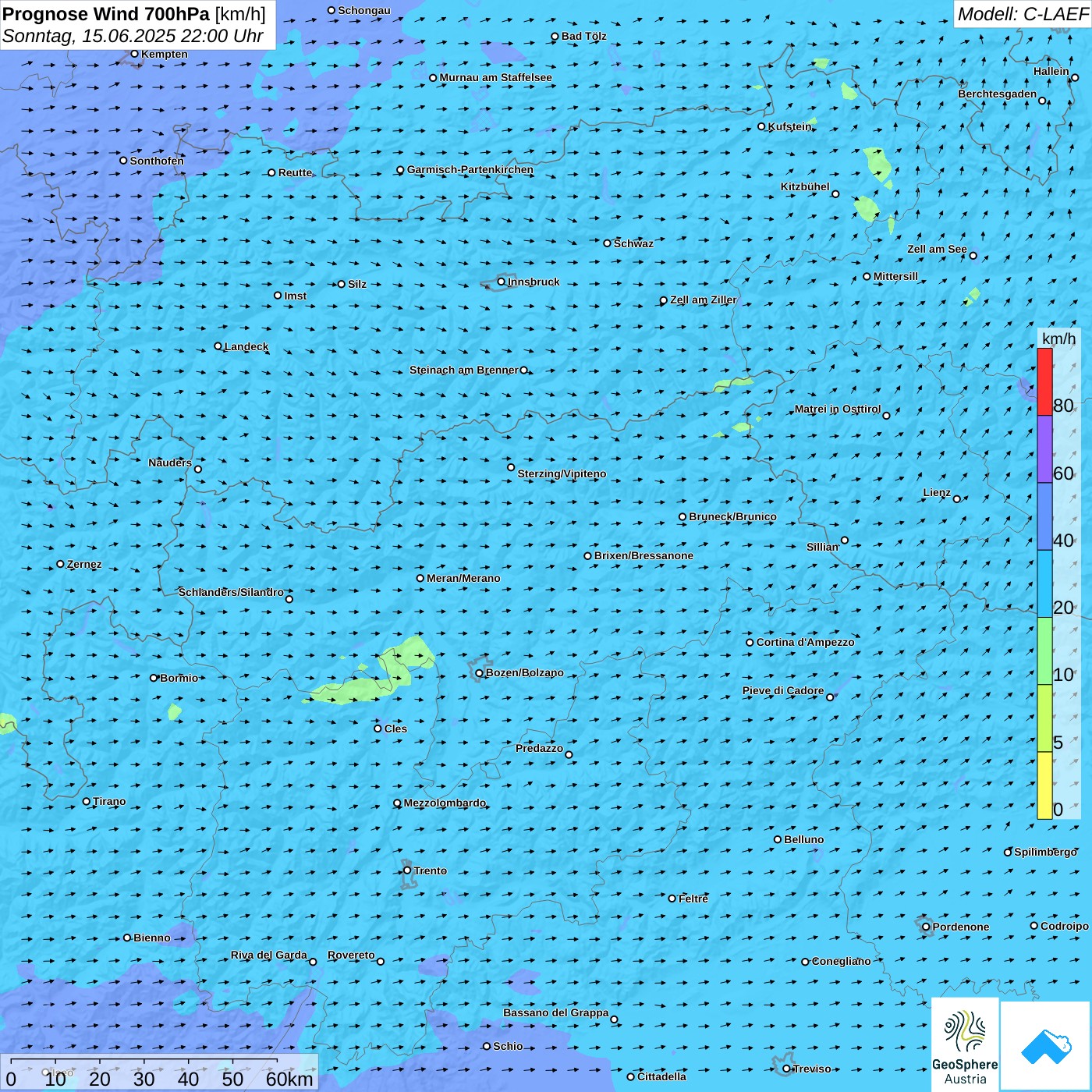Click the Nauders location dot
Image resolution: width=1092 pixels, height=1092 pixels.
point(198,469)
